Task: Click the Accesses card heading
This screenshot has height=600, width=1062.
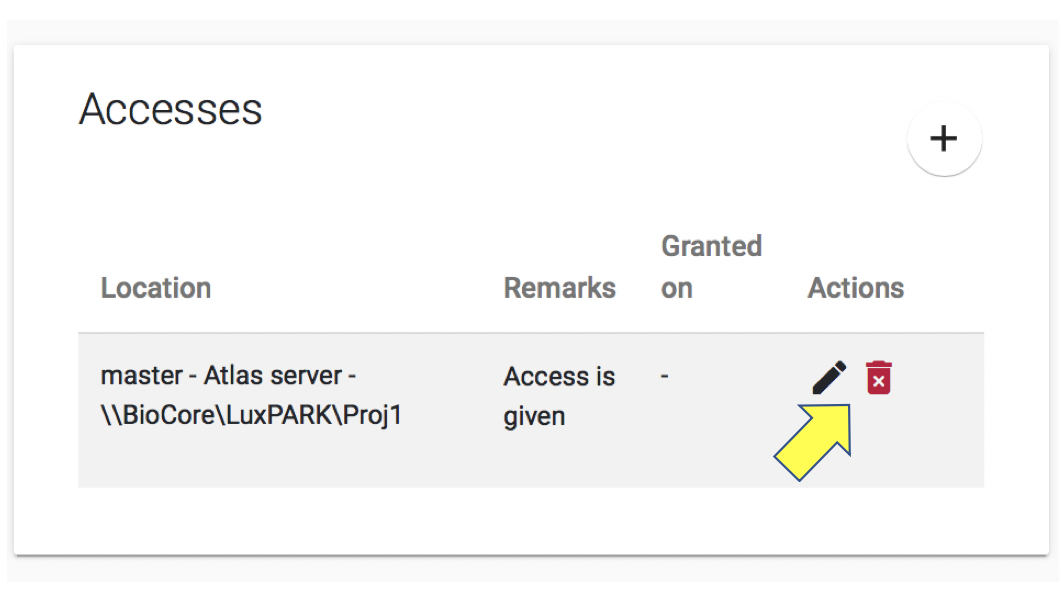Action: click(x=171, y=109)
